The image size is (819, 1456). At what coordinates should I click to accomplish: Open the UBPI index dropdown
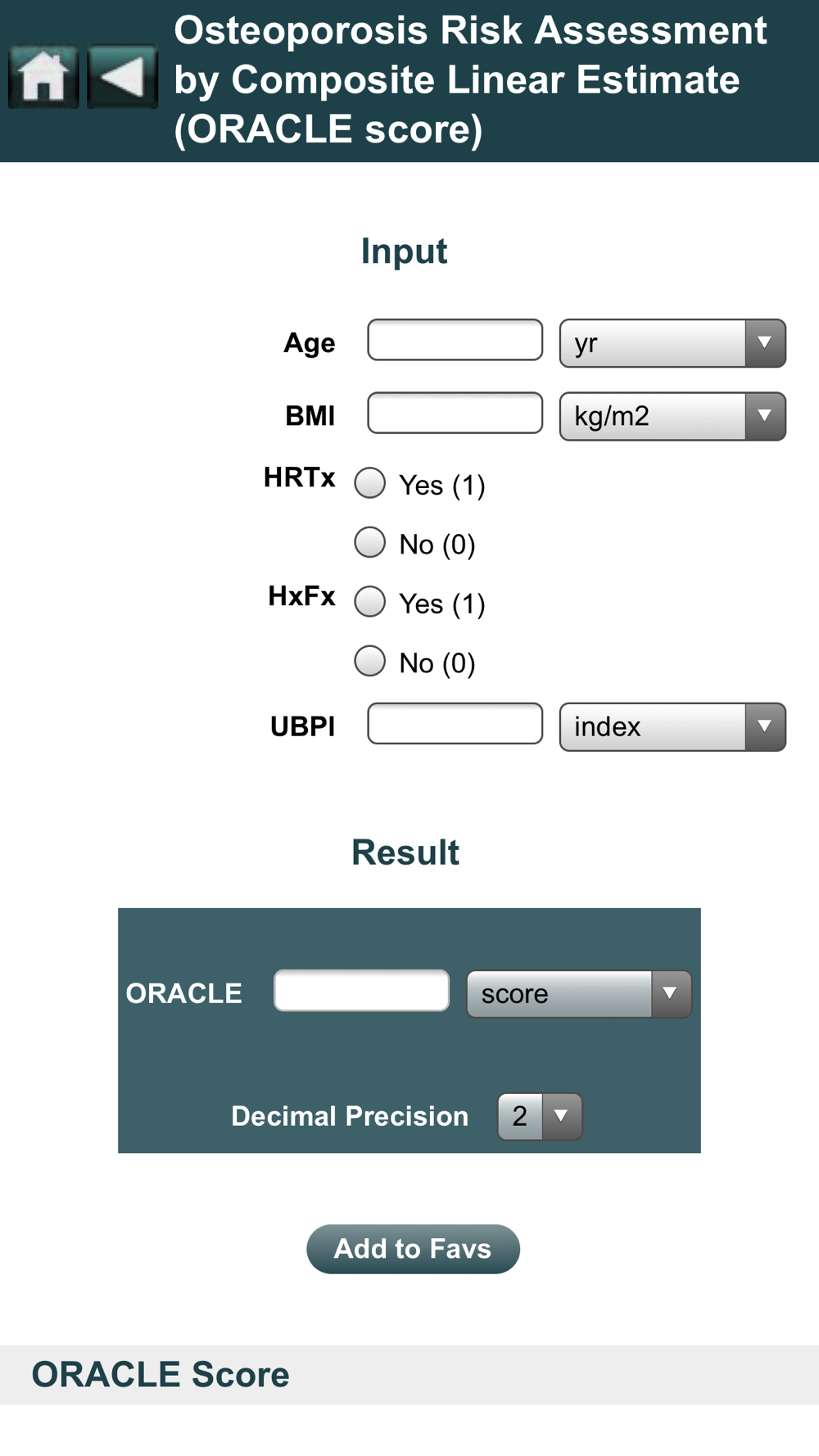[x=672, y=726]
